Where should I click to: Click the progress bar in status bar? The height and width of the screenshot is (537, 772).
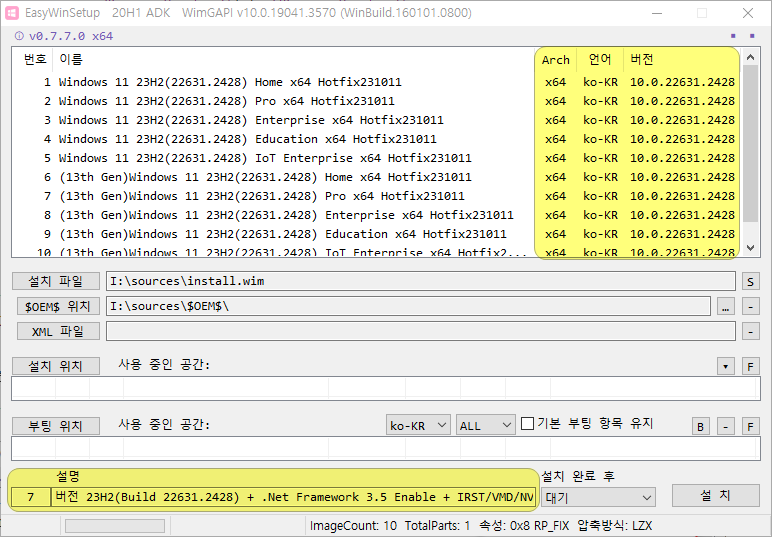(115, 526)
